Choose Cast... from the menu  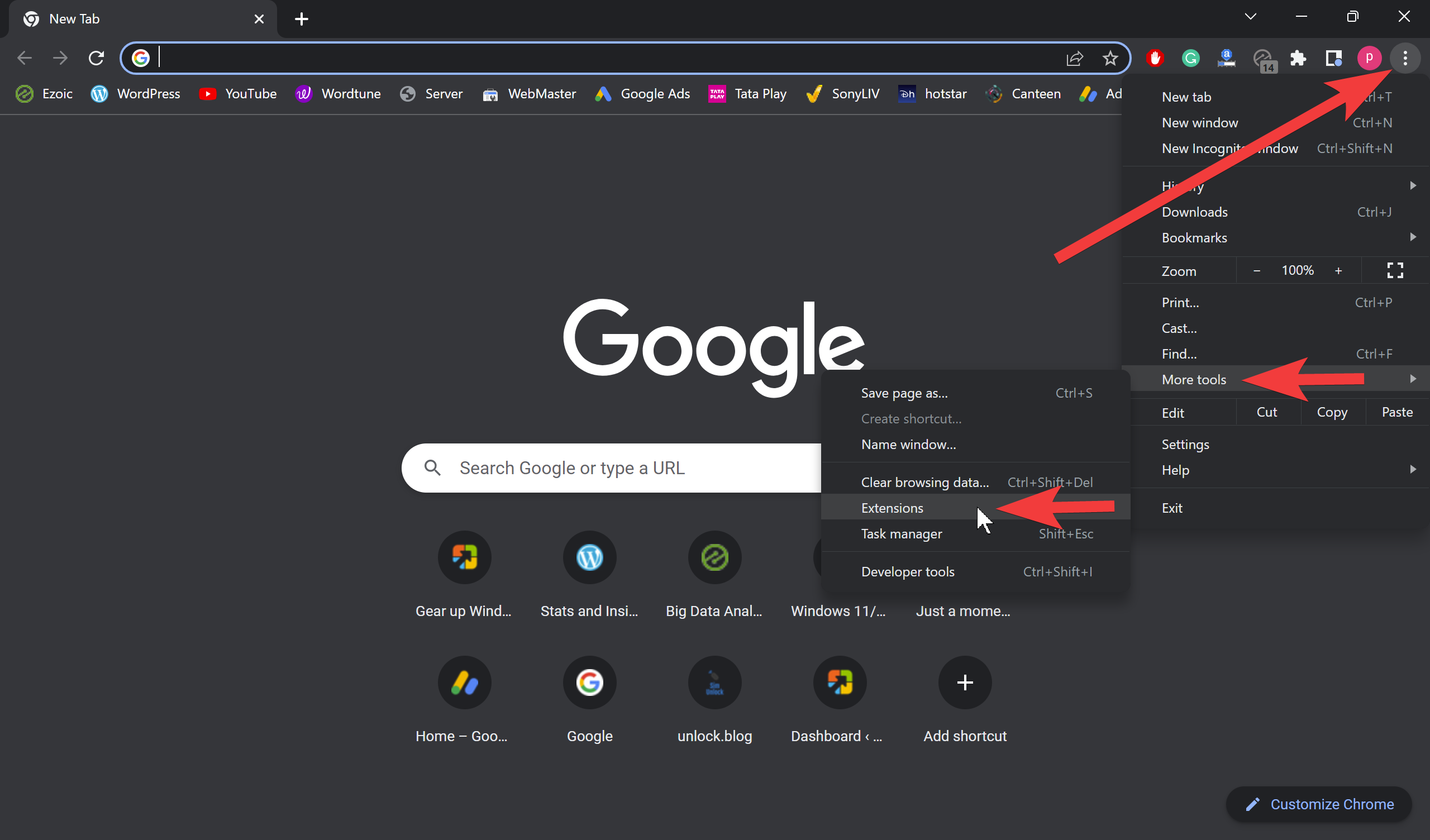tap(1276, 328)
